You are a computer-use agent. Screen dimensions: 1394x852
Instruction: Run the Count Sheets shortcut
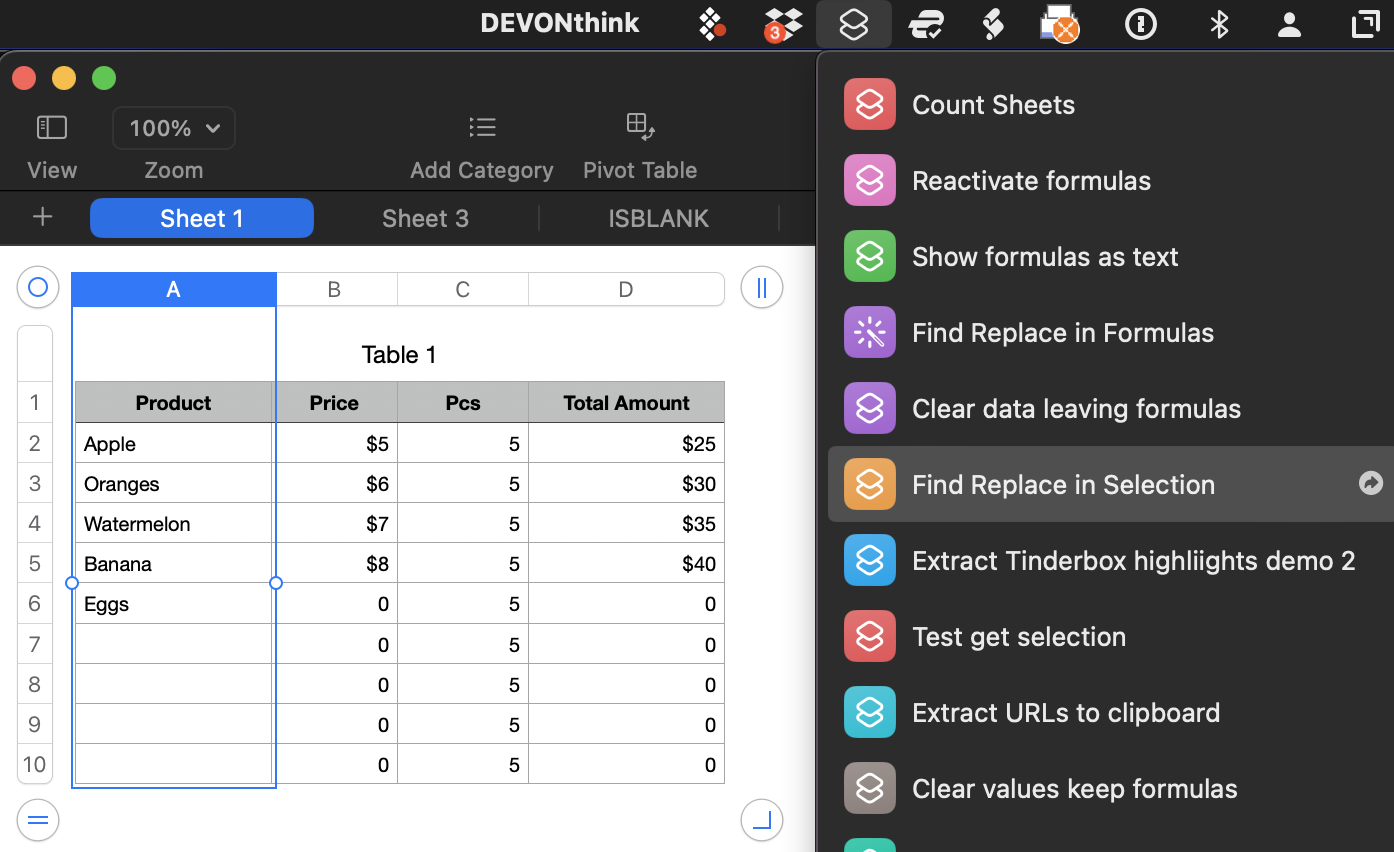tap(1110, 105)
